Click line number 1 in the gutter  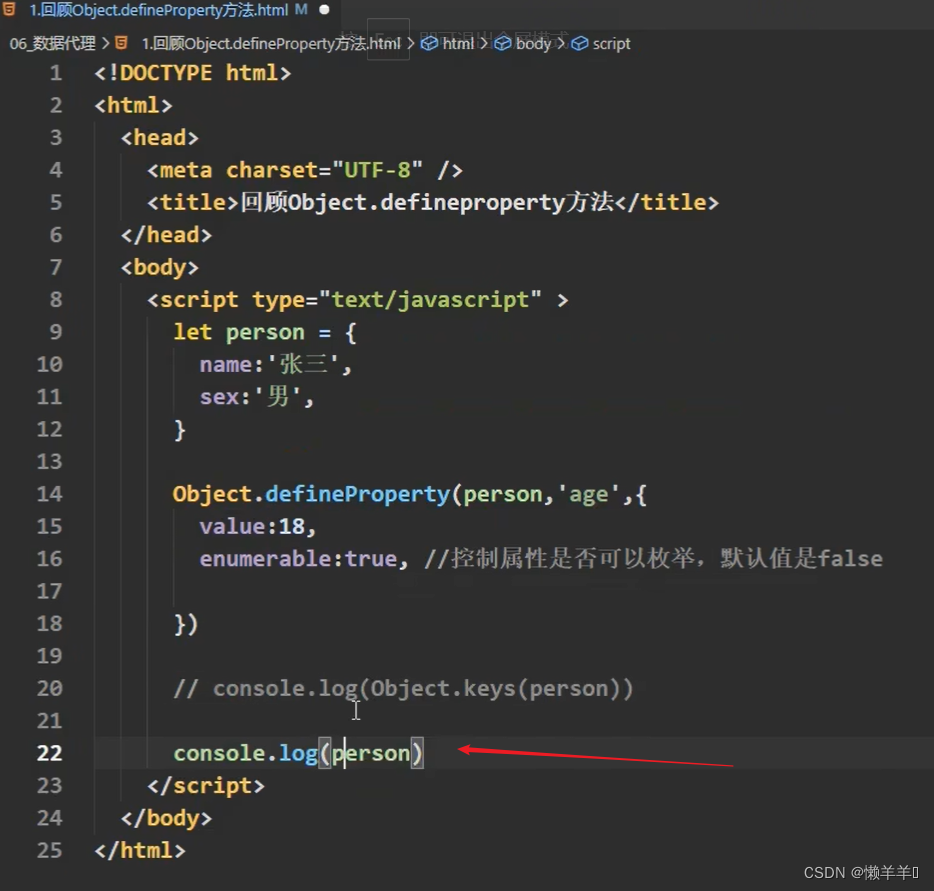point(56,73)
